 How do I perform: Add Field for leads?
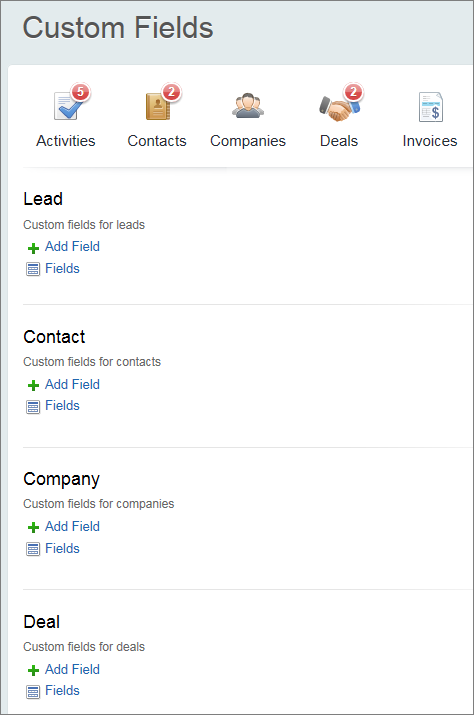tap(72, 247)
